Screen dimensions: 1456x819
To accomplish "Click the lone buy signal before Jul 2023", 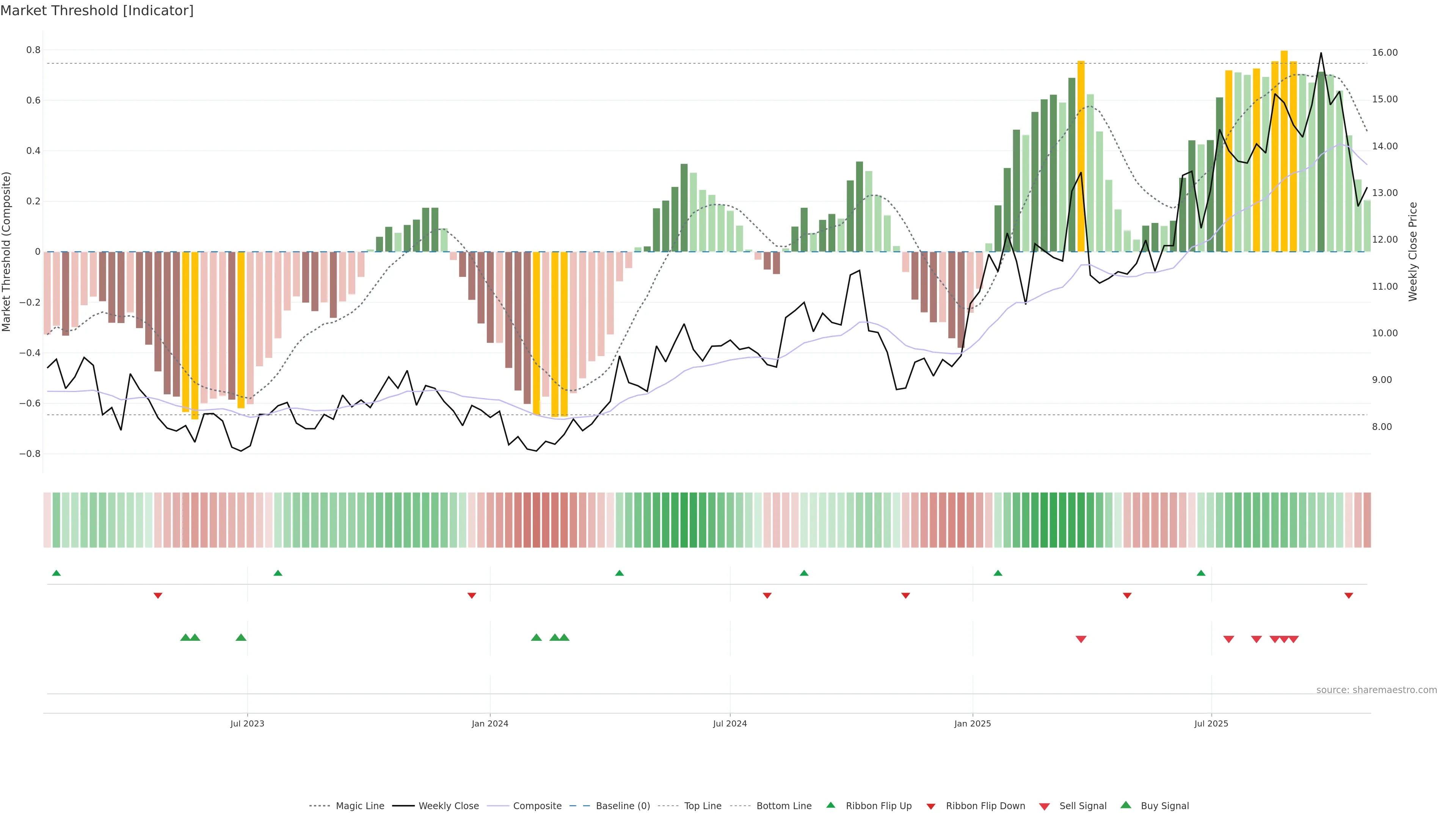I will tap(241, 637).
